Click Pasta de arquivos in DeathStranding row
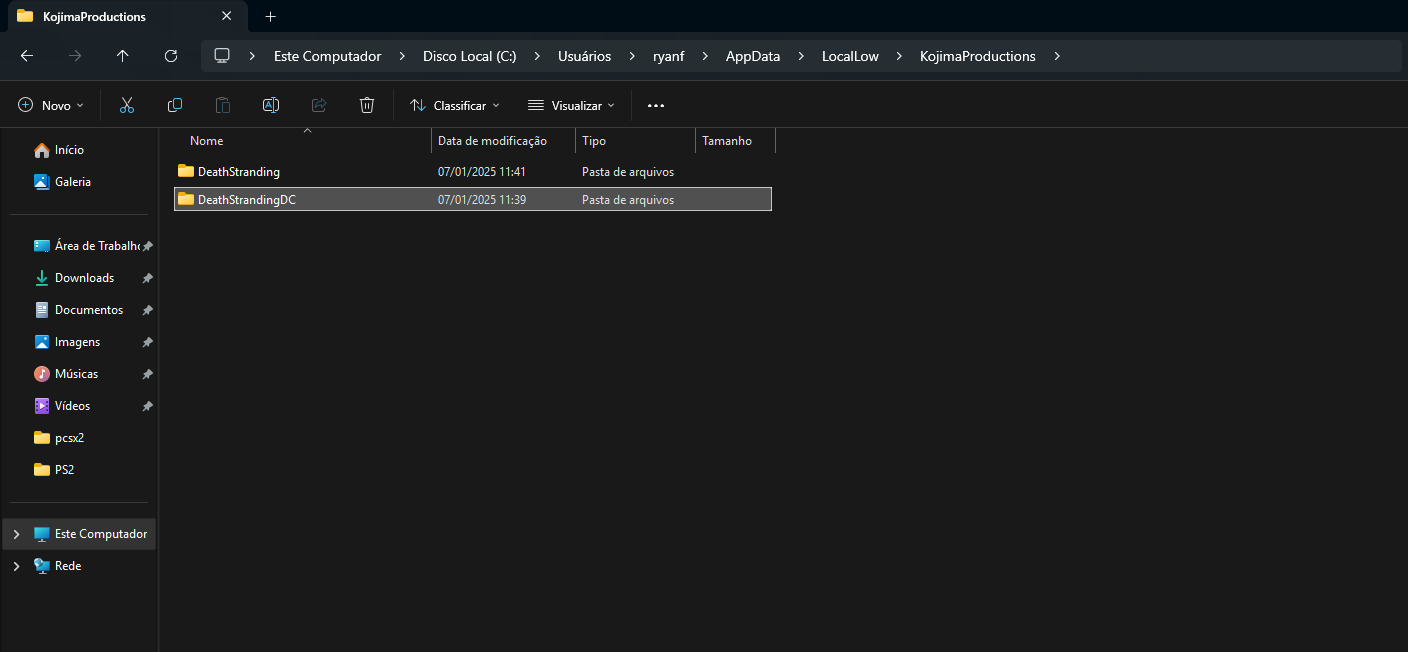Image resolution: width=1408 pixels, height=652 pixels. coord(628,172)
